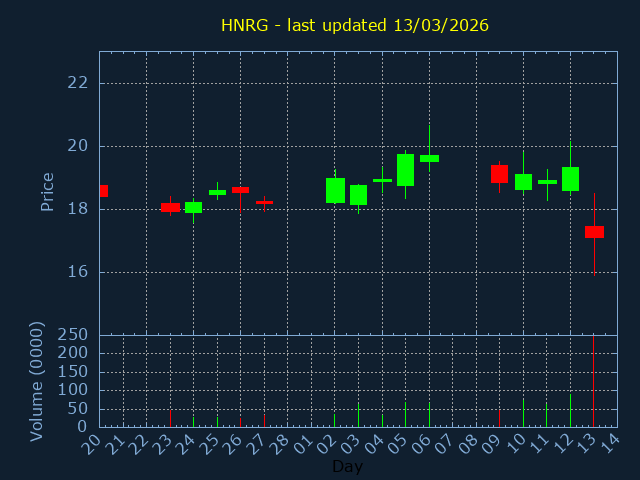
Task: Click the green candlestick on day 12
Action: (x=570, y=179)
